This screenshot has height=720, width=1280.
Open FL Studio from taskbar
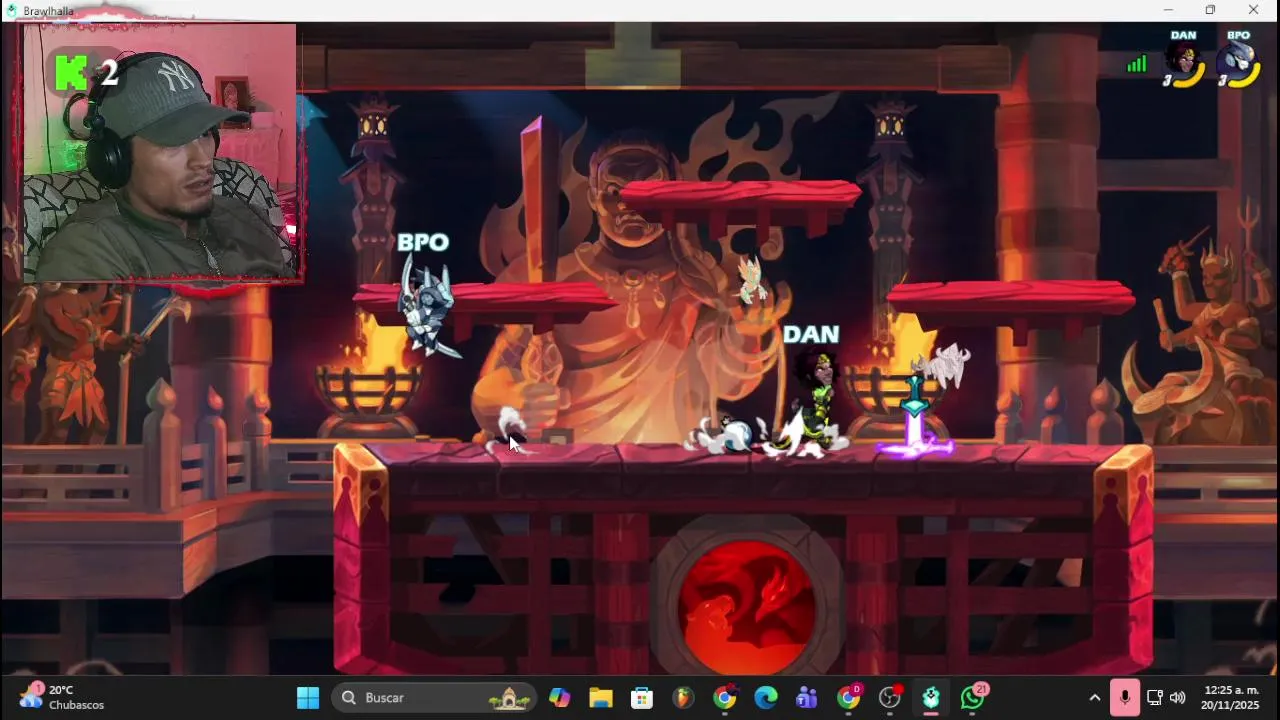tap(683, 698)
